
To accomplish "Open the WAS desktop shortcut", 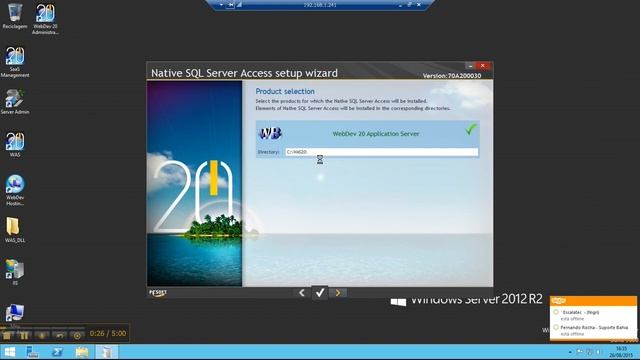I will coord(15,144).
